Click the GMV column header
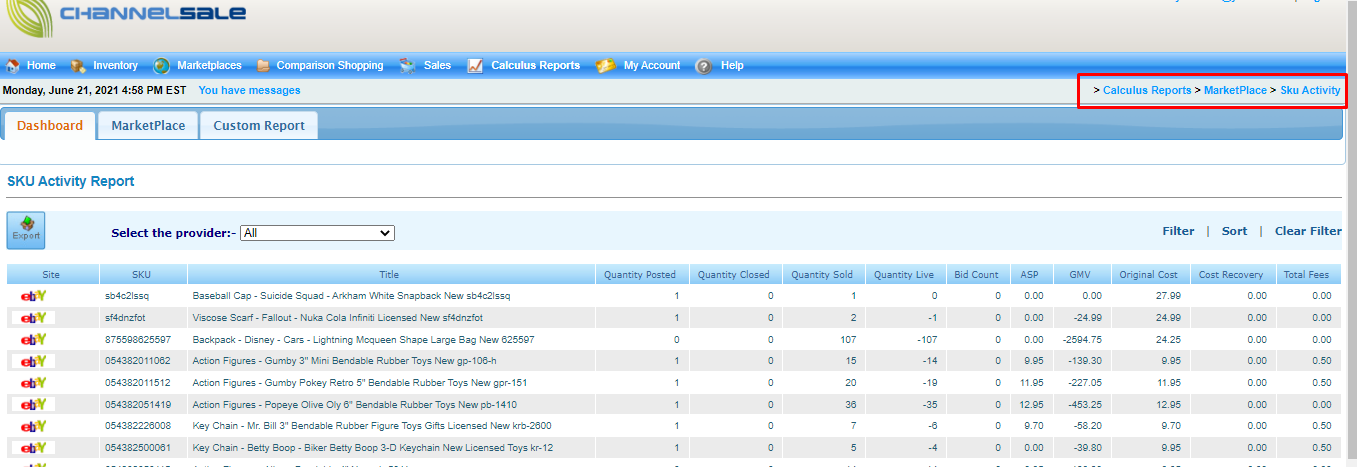The width and height of the screenshot is (1357, 467). 1080,275
